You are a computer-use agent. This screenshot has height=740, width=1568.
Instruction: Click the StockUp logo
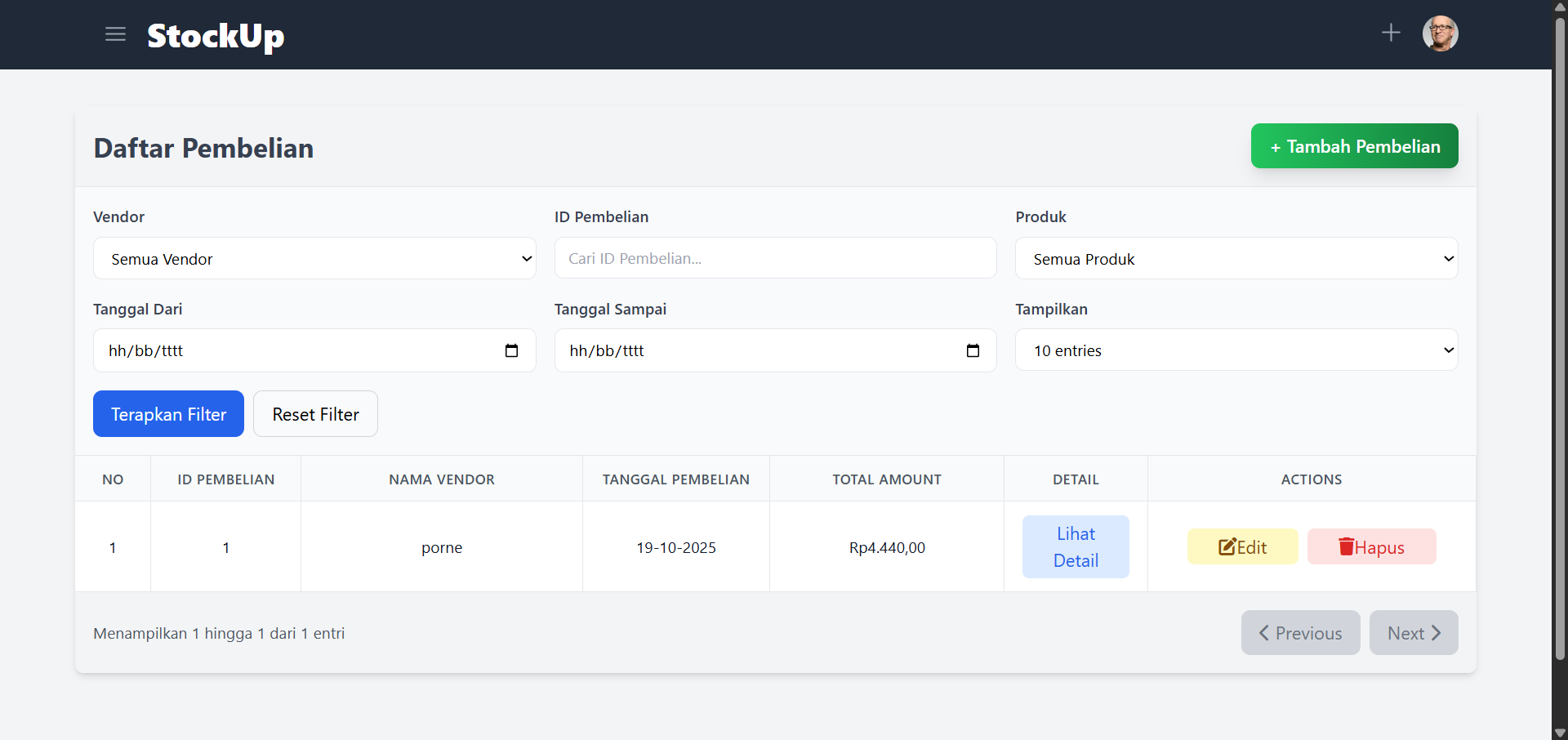[216, 35]
